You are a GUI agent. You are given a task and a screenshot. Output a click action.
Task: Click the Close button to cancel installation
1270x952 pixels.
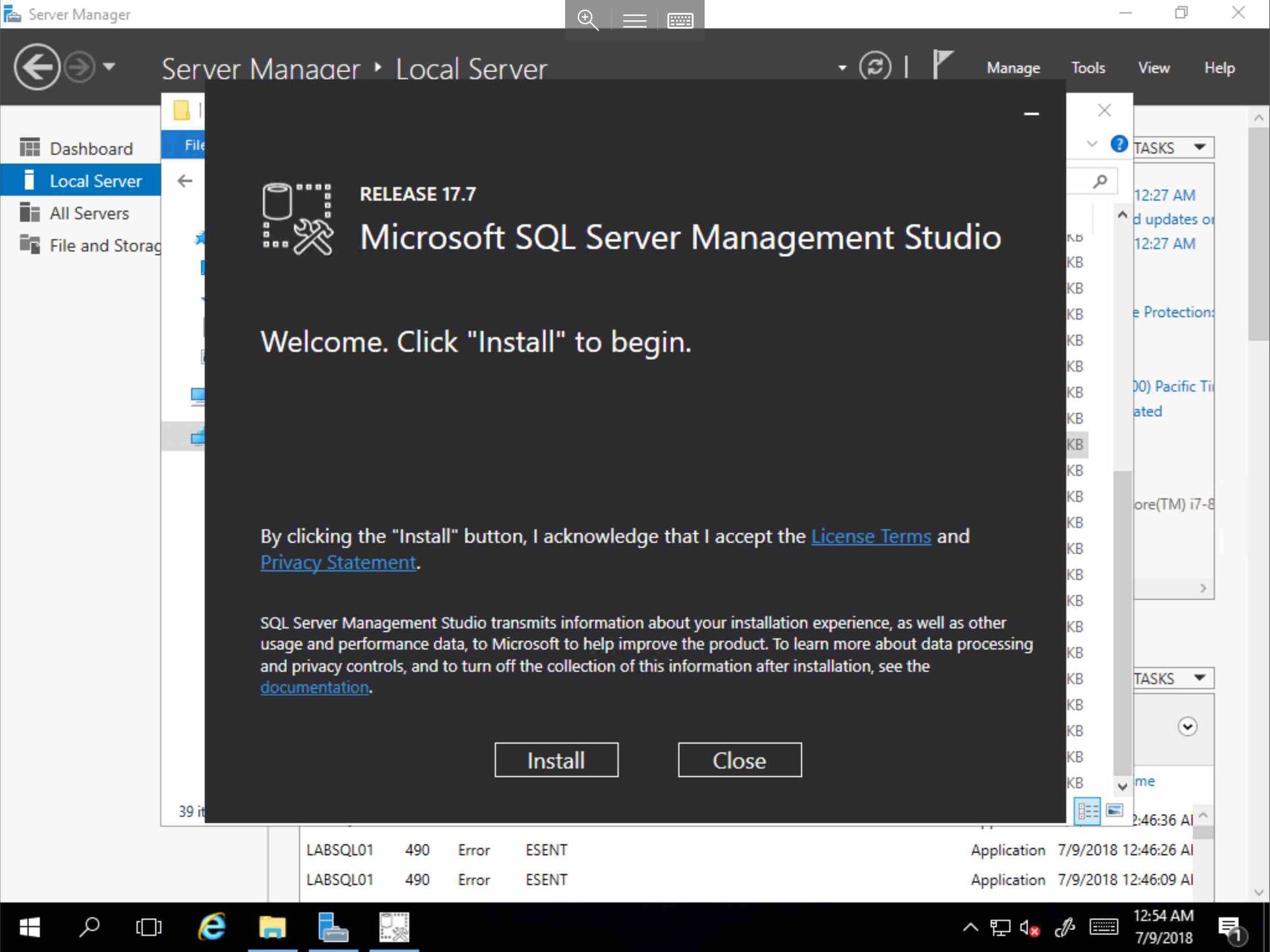point(739,759)
